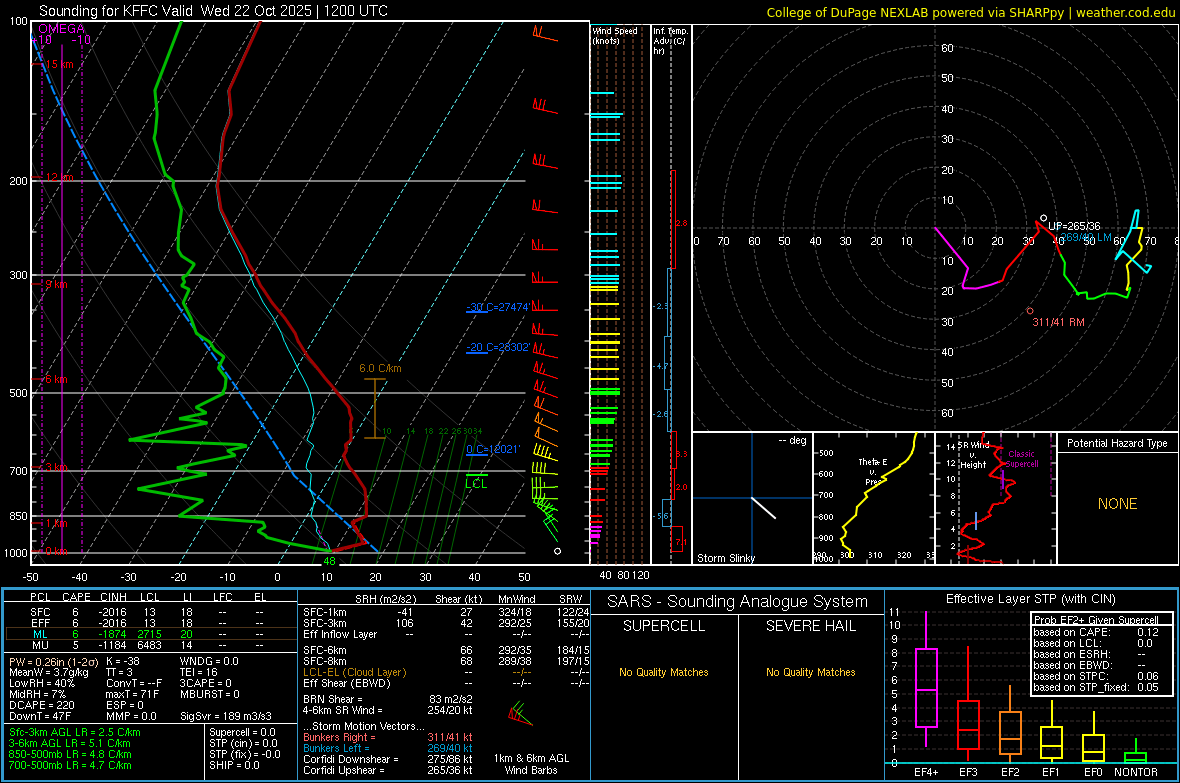Select the '6.0 C/km' lapse rate label
The width and height of the screenshot is (1180, 783).
pyautogui.click(x=380, y=368)
